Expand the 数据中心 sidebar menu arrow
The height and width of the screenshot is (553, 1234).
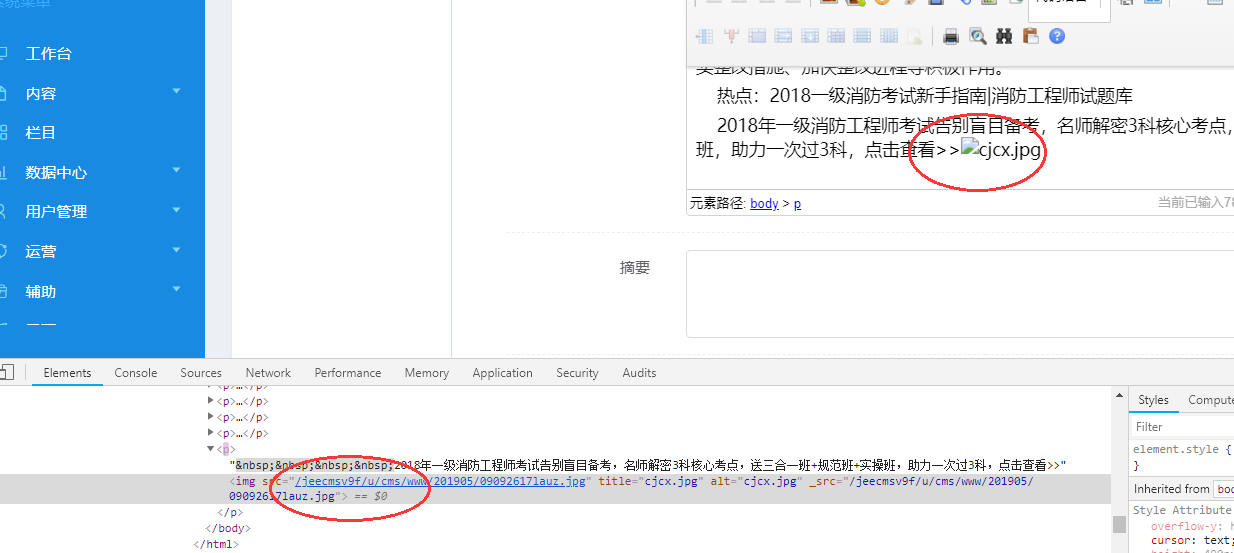coord(177,170)
